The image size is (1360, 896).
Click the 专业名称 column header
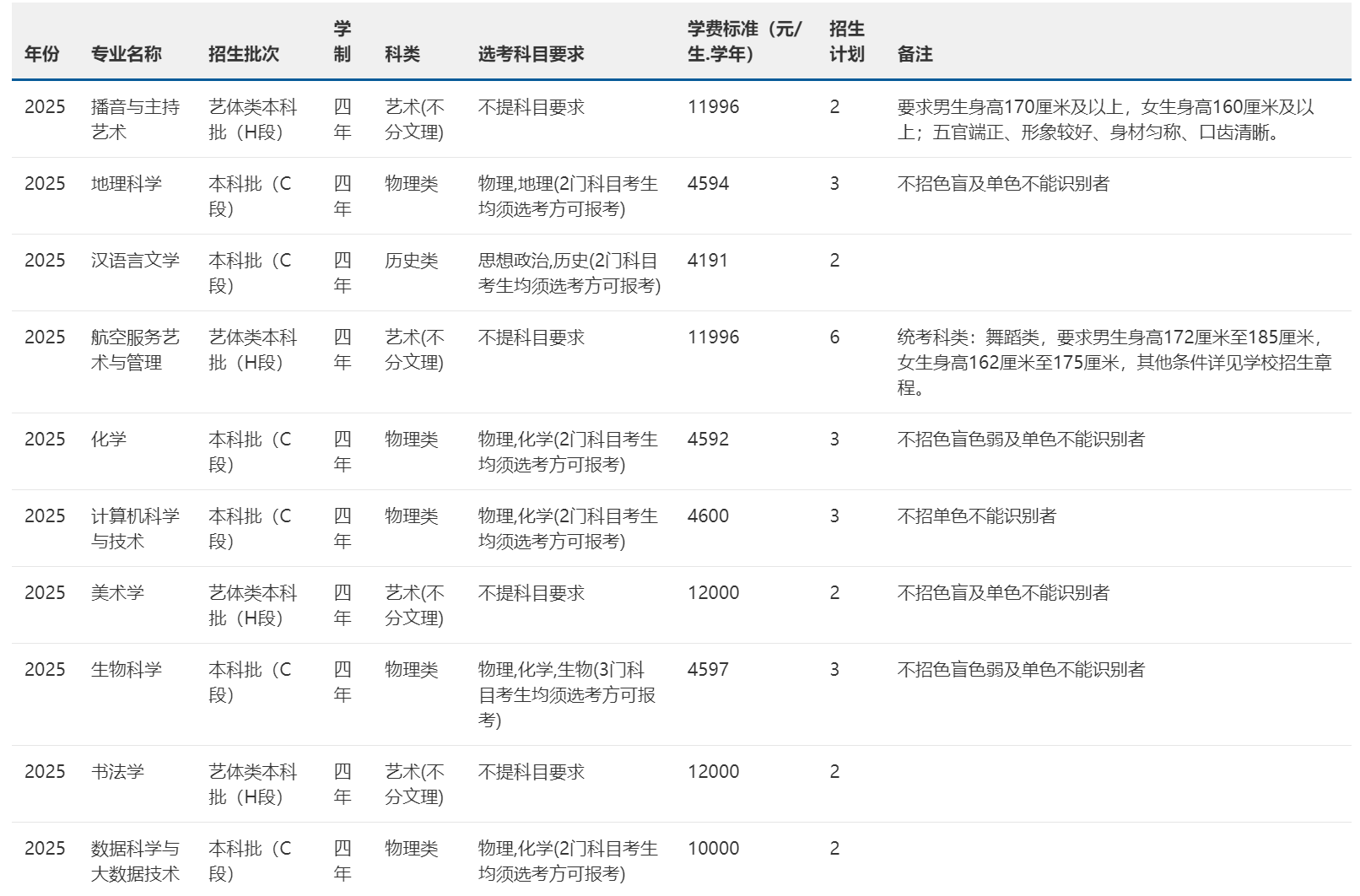tap(127, 54)
